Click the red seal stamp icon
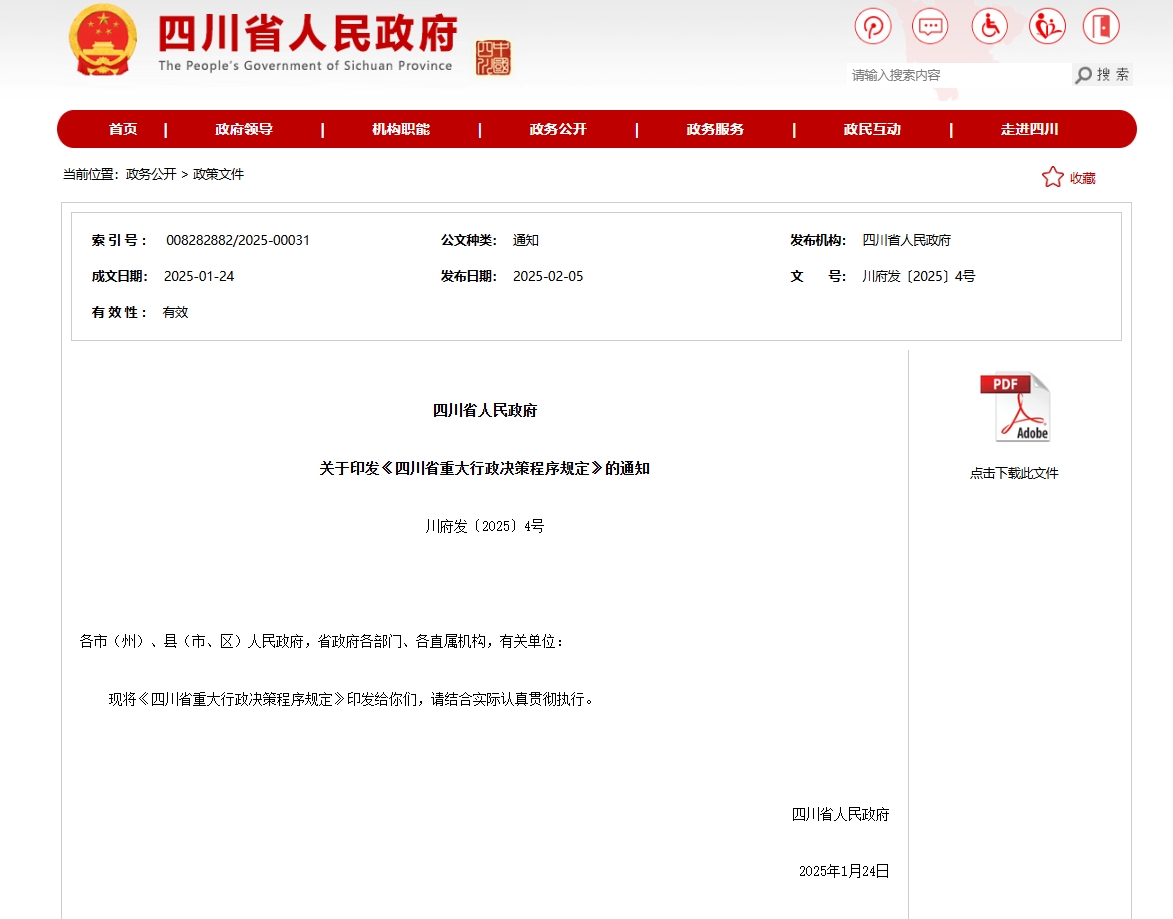This screenshot has height=919, width=1173. [493, 58]
